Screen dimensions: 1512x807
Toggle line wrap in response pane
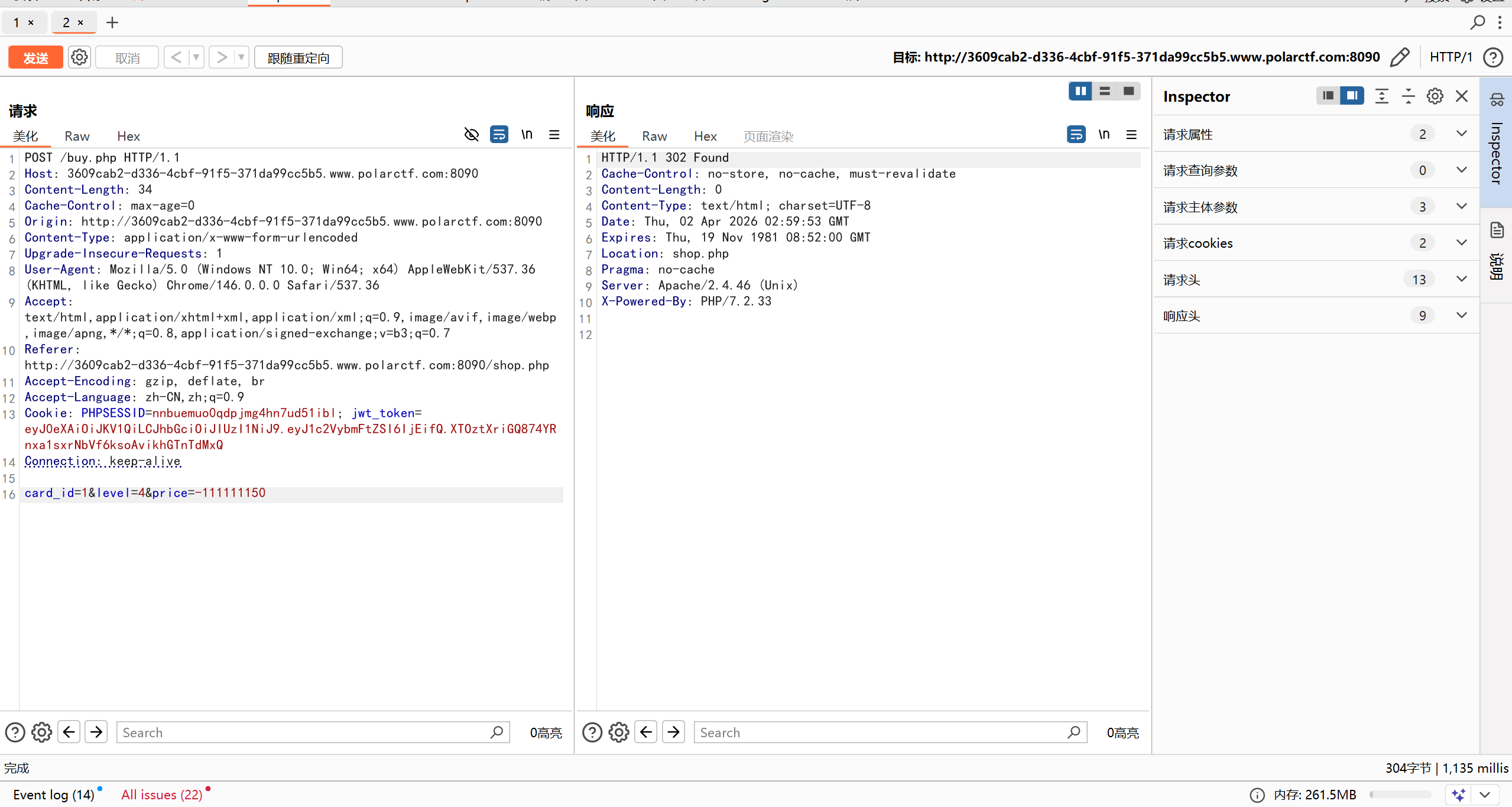click(1076, 135)
